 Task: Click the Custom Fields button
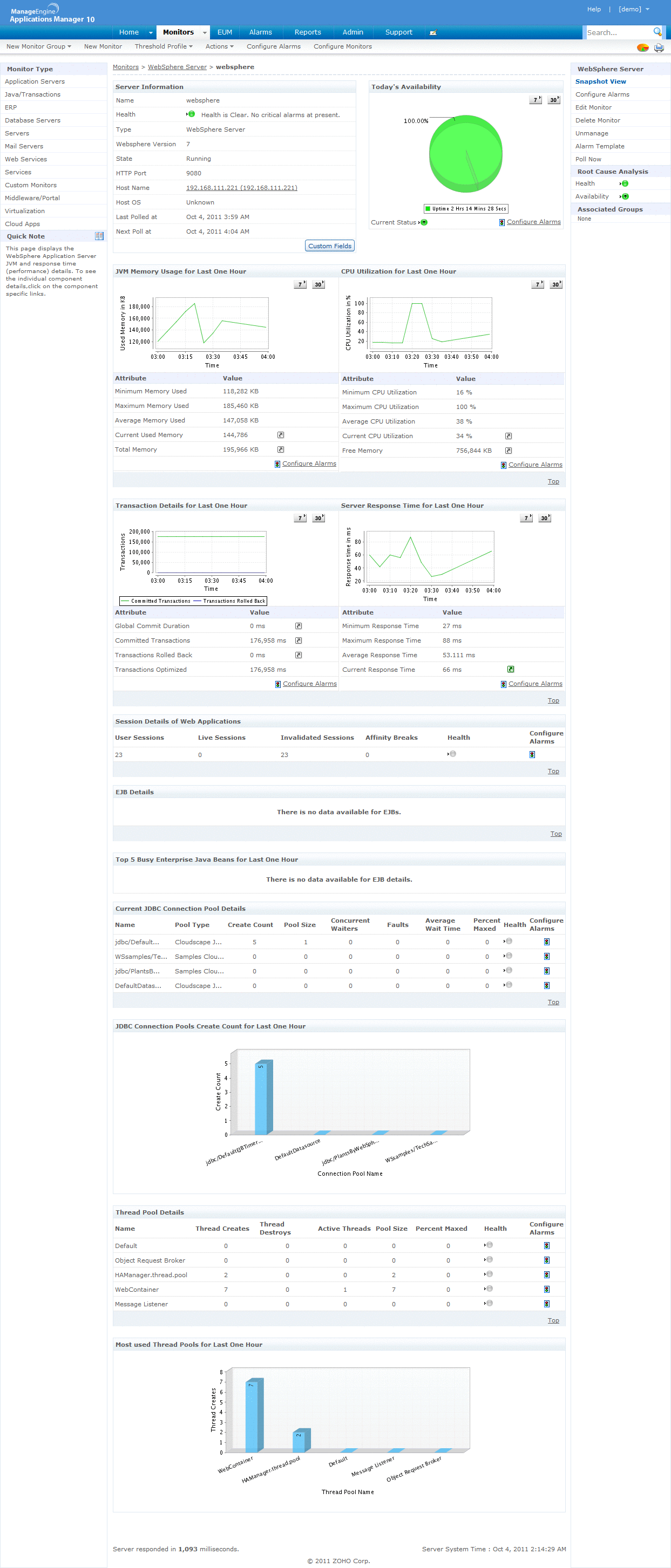pos(329,246)
